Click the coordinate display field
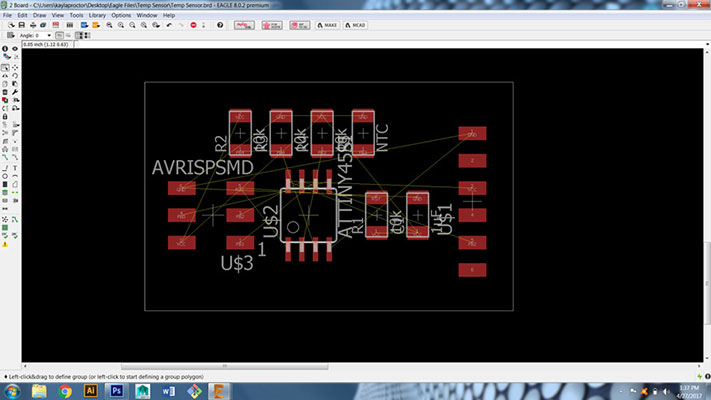Screen dimensions: 711x400 47,44
